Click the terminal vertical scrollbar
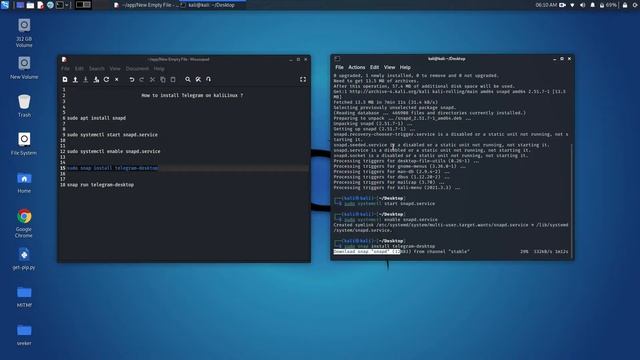Image resolution: width=640 pixels, height=360 pixels. pyautogui.click(x=571, y=200)
